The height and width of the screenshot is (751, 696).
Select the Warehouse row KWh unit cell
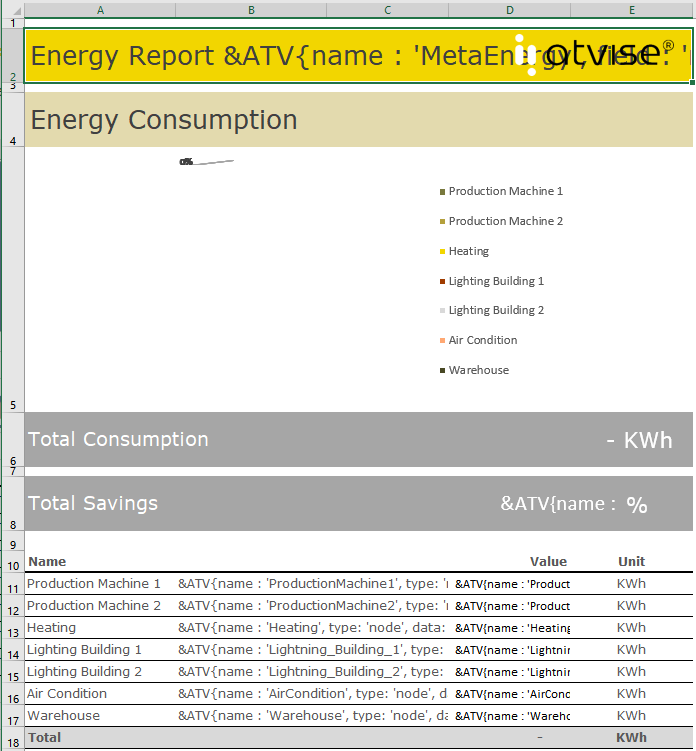(x=631, y=716)
